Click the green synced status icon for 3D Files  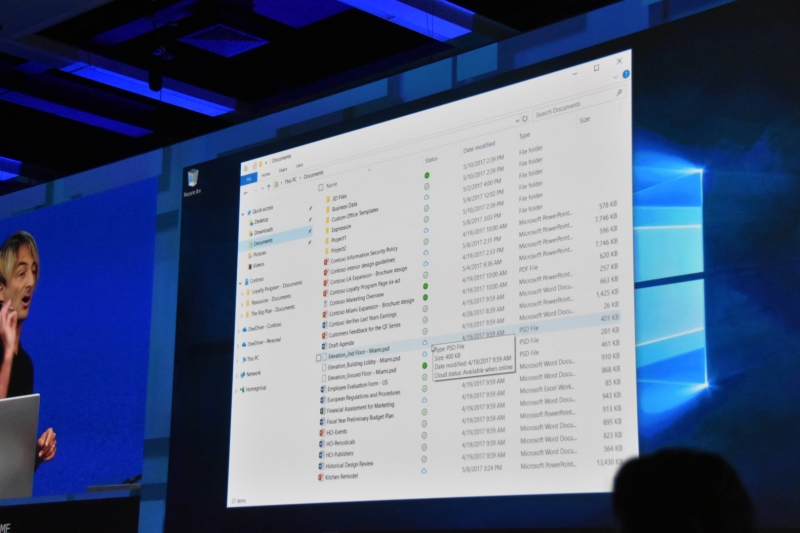coord(427,175)
